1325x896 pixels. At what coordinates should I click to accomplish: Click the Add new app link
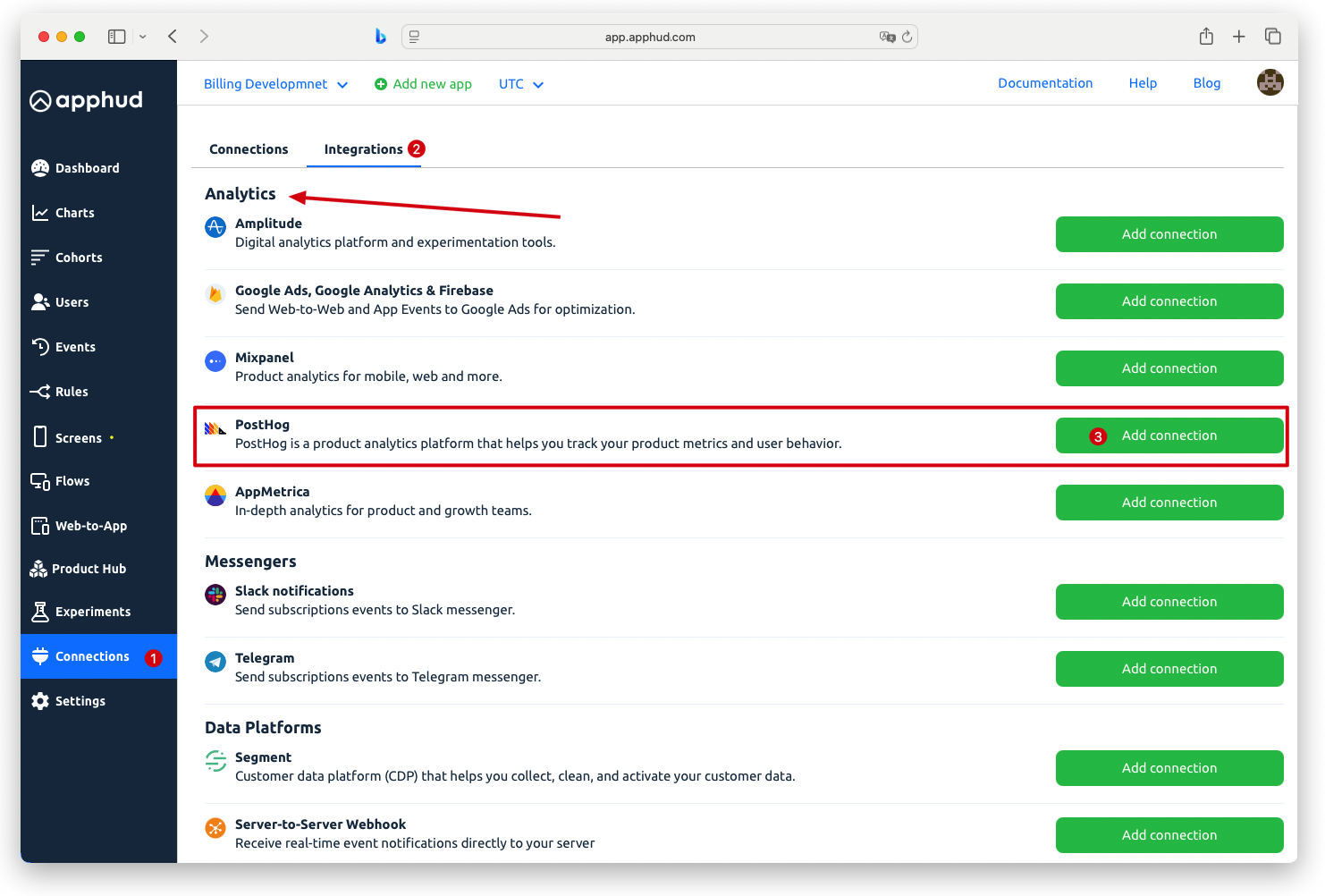[x=423, y=84]
